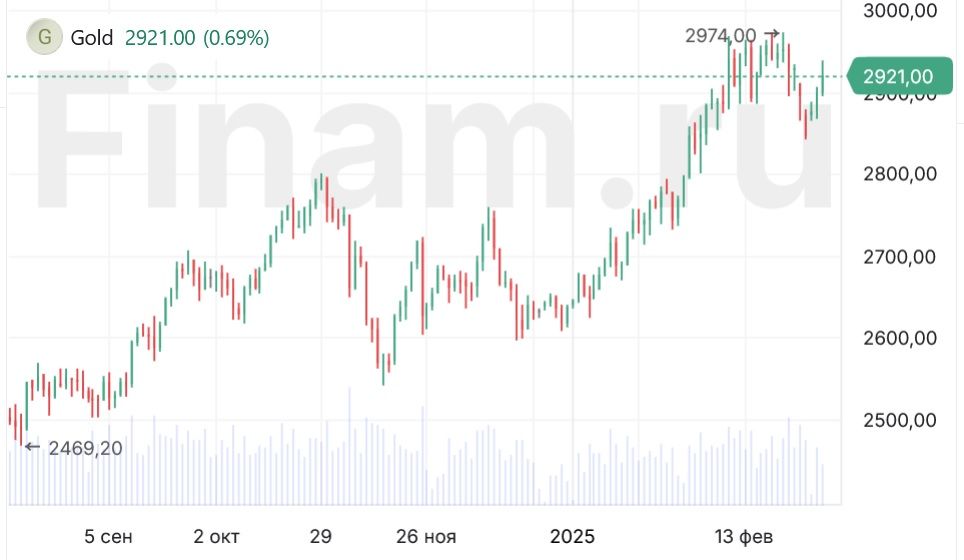Click the 2800,00 price axis label
This screenshot has height=560, width=964.
pos(898,173)
